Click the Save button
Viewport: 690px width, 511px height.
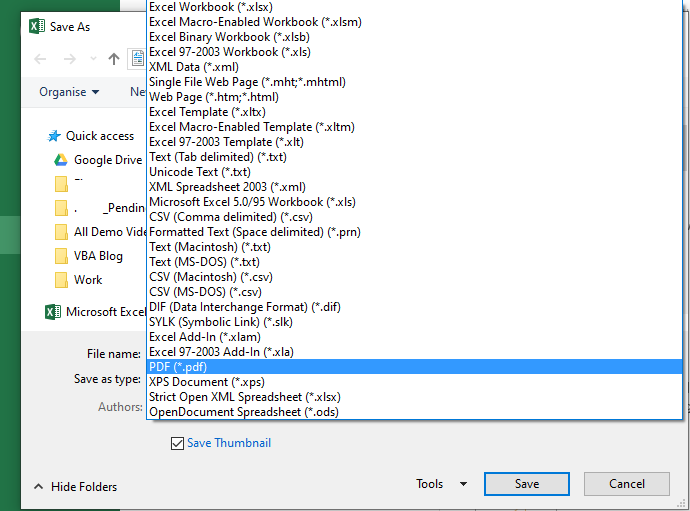527,484
